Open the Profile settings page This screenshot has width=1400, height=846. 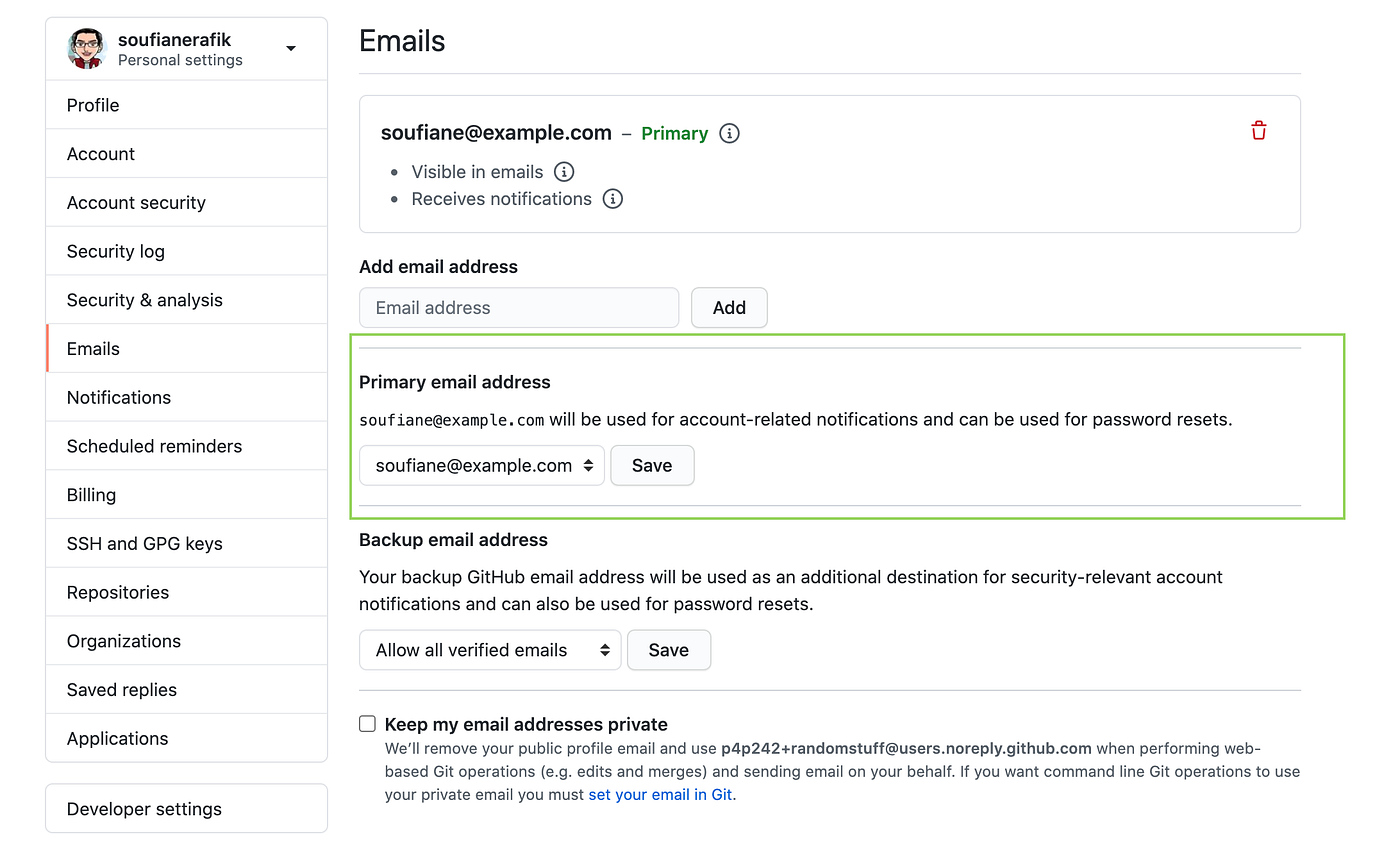click(187, 105)
